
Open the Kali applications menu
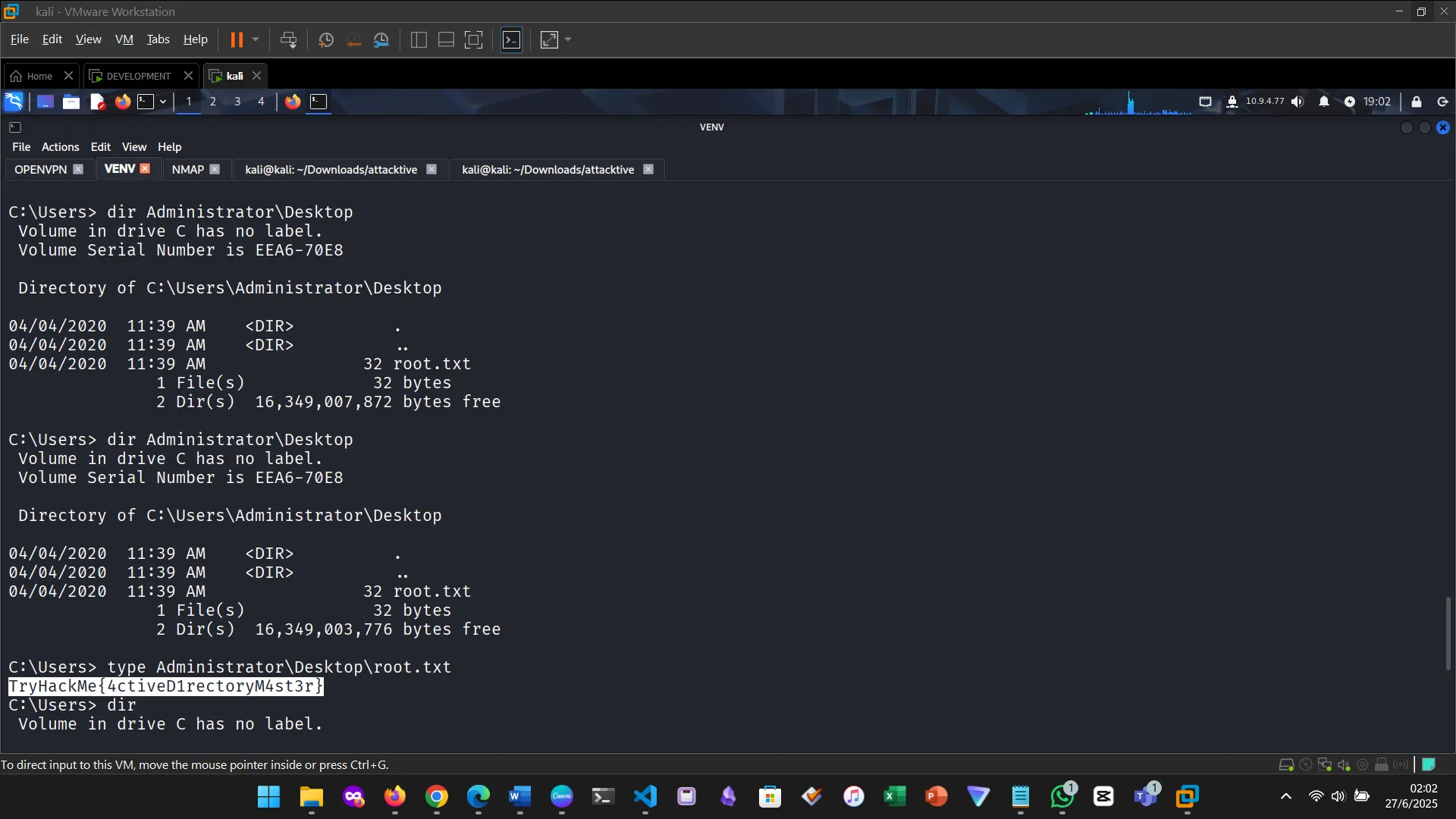[13, 102]
